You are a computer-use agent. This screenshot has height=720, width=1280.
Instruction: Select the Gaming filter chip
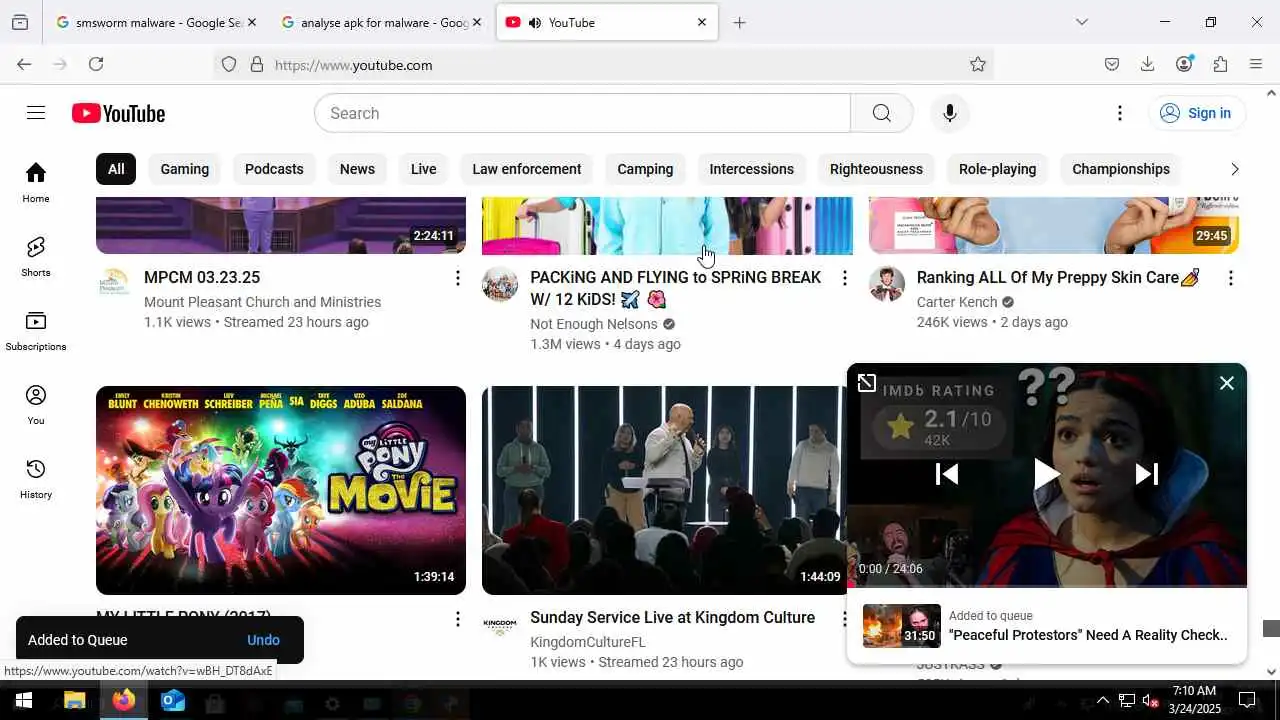coord(185,169)
